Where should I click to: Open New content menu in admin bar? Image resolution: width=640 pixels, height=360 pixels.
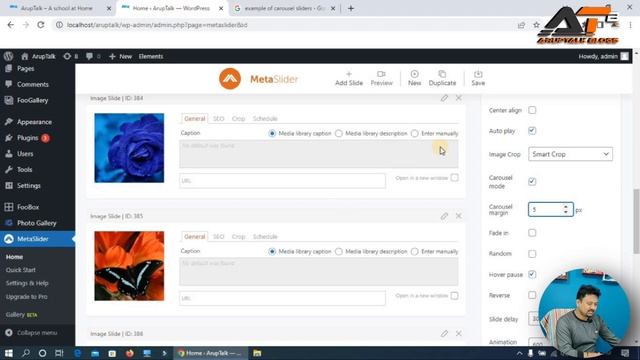pyautogui.click(x=120, y=56)
